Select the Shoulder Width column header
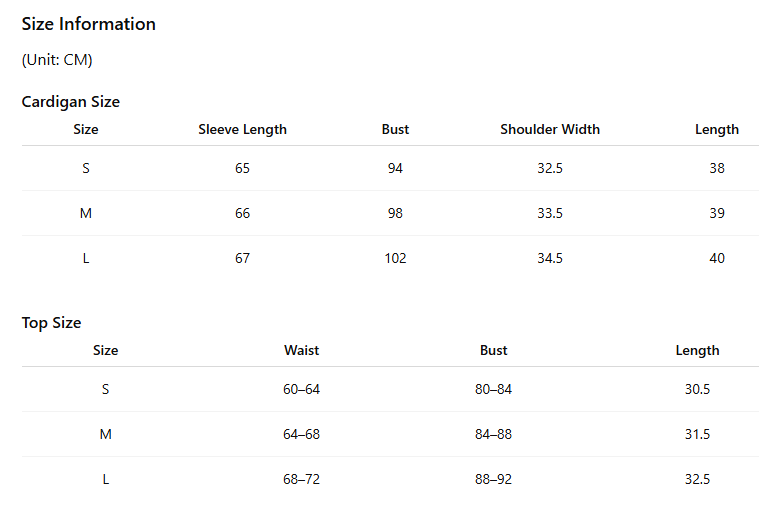The height and width of the screenshot is (521, 759). coord(550,129)
